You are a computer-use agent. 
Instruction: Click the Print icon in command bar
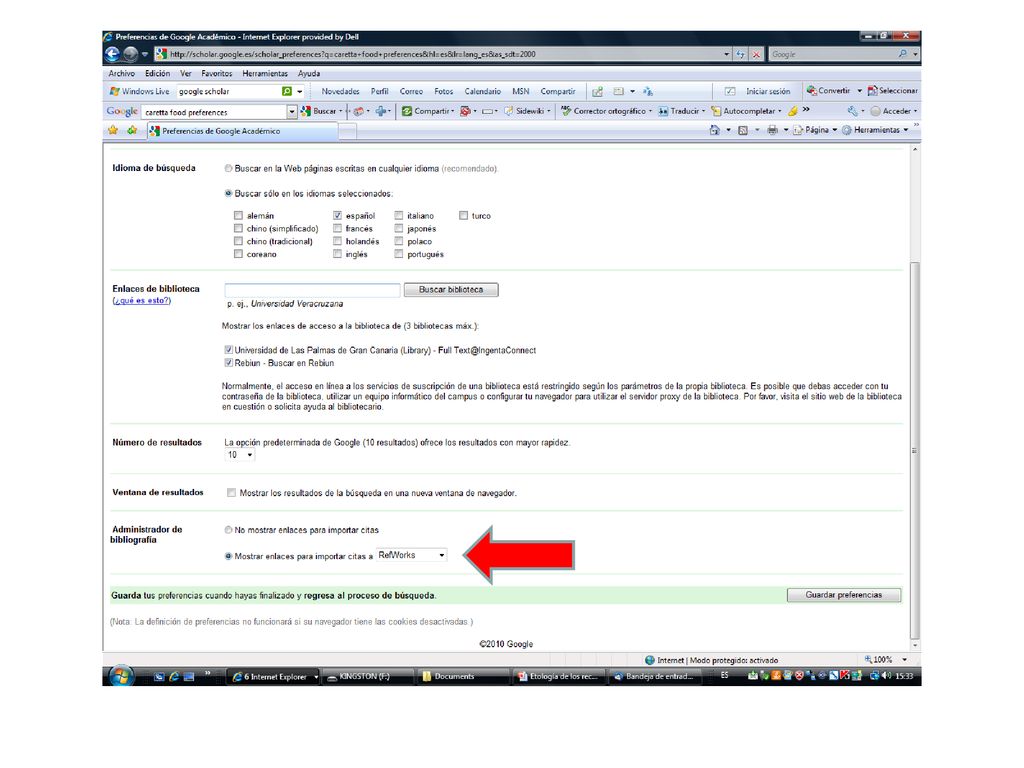(x=772, y=130)
